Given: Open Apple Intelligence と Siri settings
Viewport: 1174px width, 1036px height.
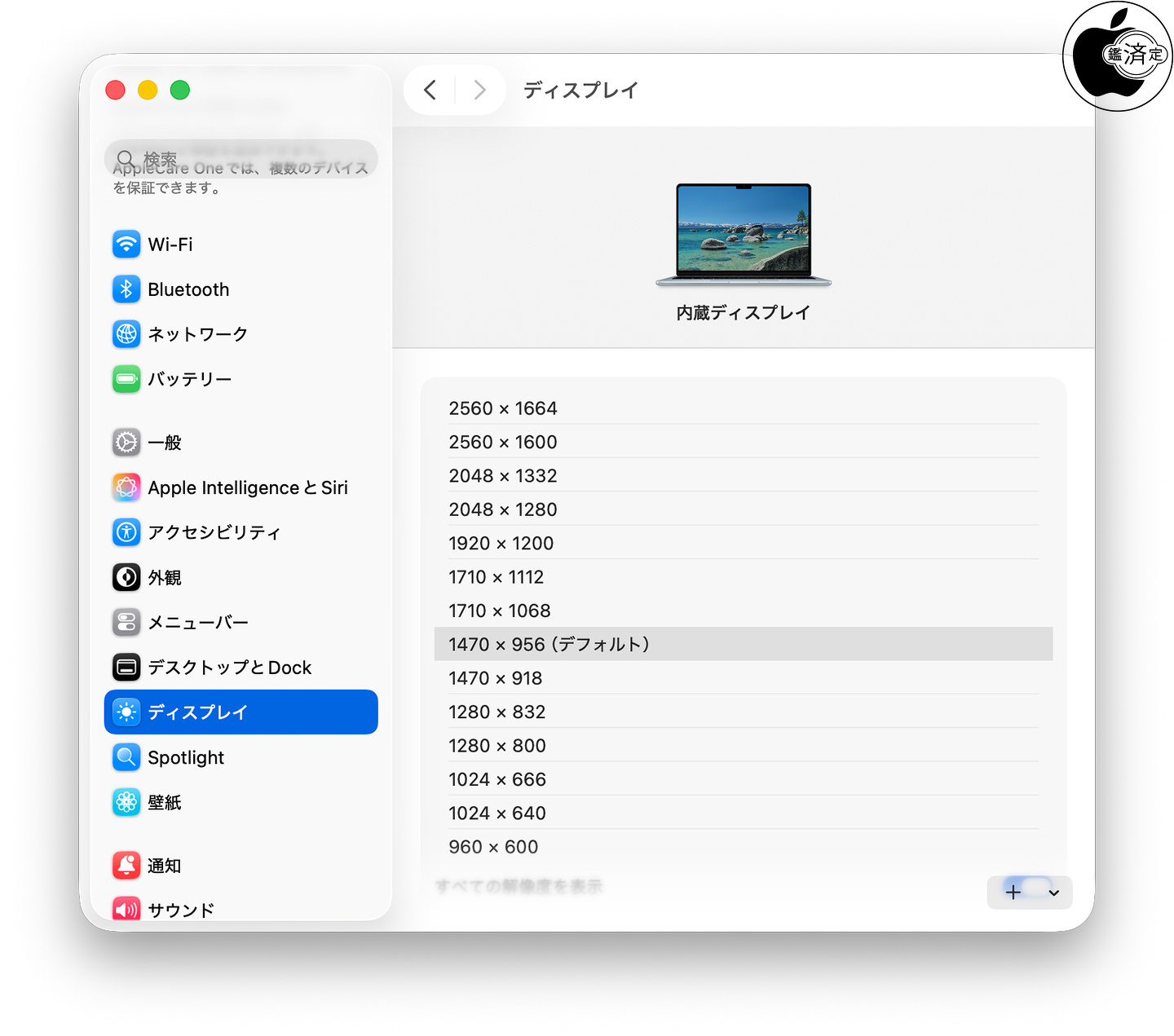Looking at the screenshot, I should tap(246, 487).
